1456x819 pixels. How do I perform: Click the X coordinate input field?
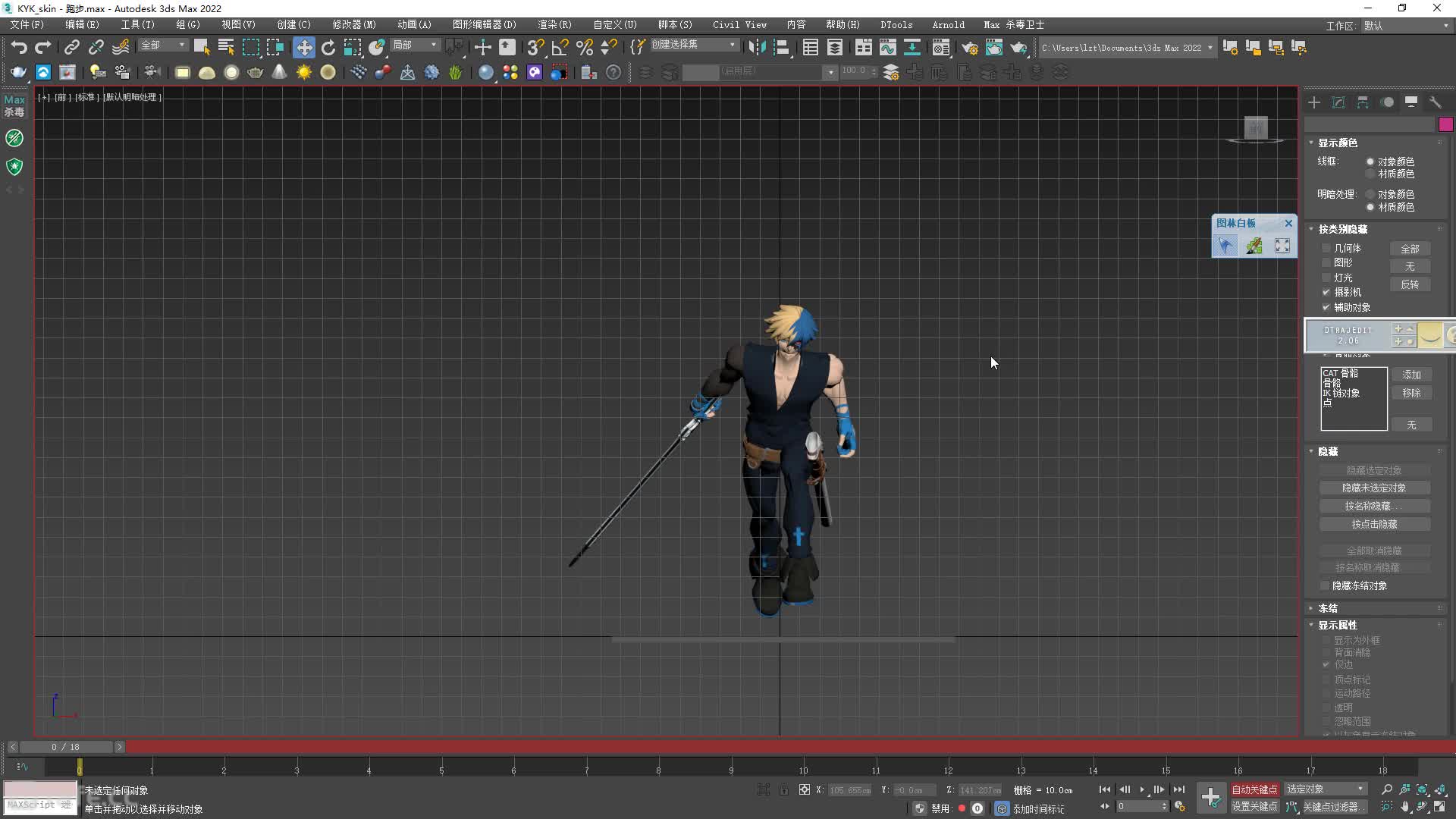pos(851,790)
